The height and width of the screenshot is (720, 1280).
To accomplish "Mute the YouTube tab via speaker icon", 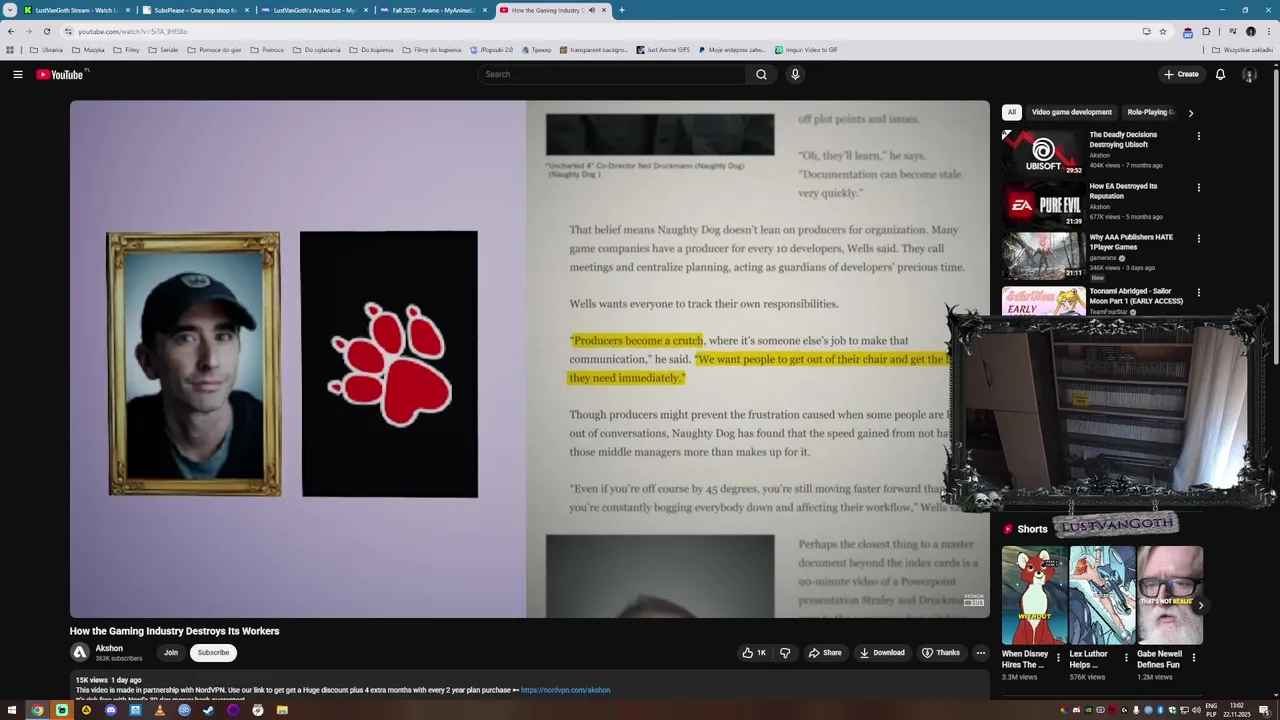I will [591, 10].
